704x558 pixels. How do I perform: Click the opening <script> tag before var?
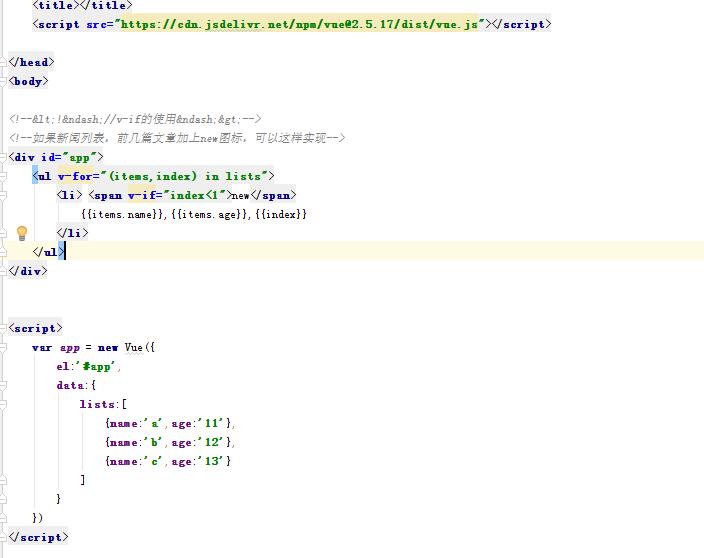click(35, 329)
